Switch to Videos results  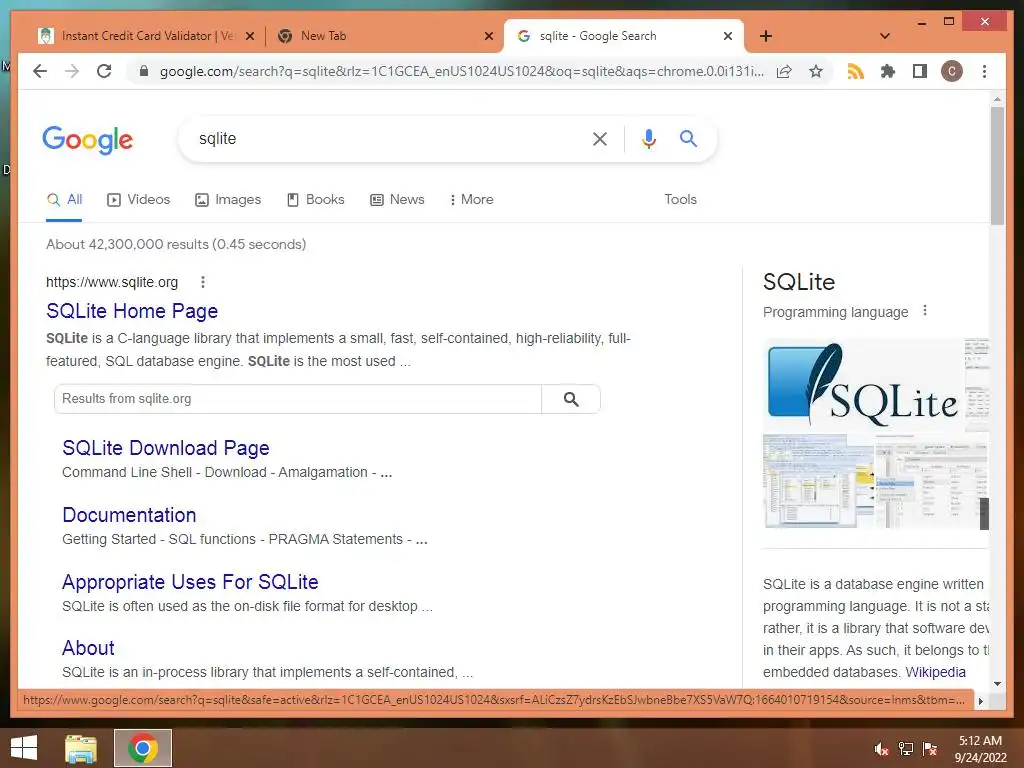[x=138, y=200]
